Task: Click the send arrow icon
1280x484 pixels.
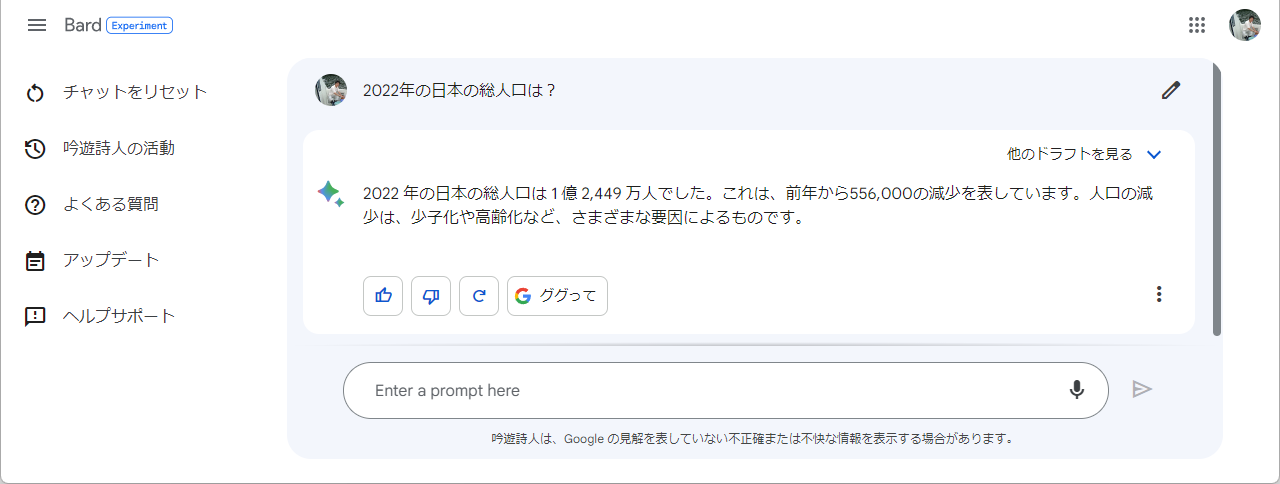Action: tap(1142, 389)
